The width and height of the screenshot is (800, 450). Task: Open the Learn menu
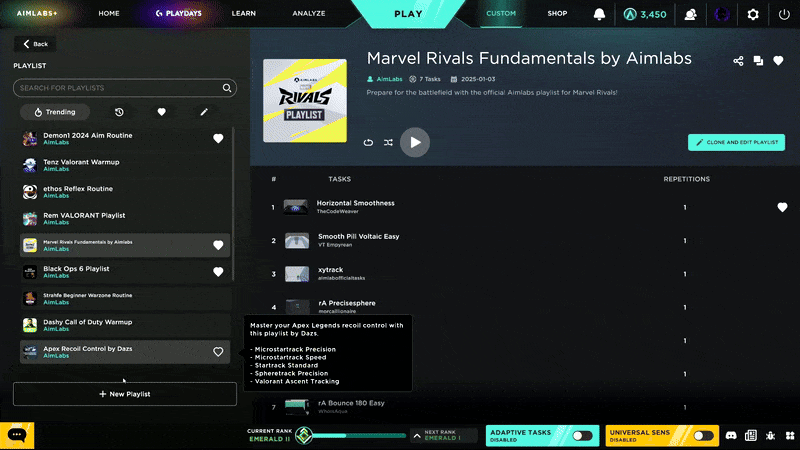(x=243, y=13)
